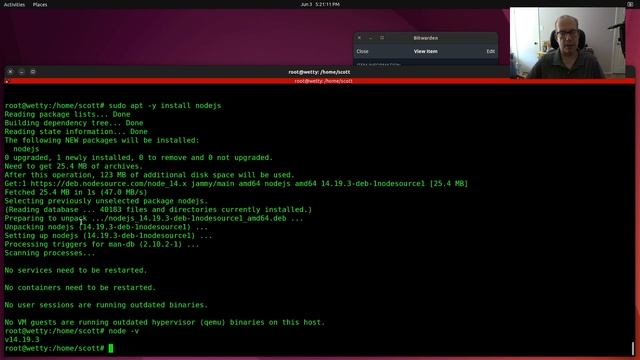The image size is (640, 360).
Task: Open the clock and calendar panel
Action: 320,4
